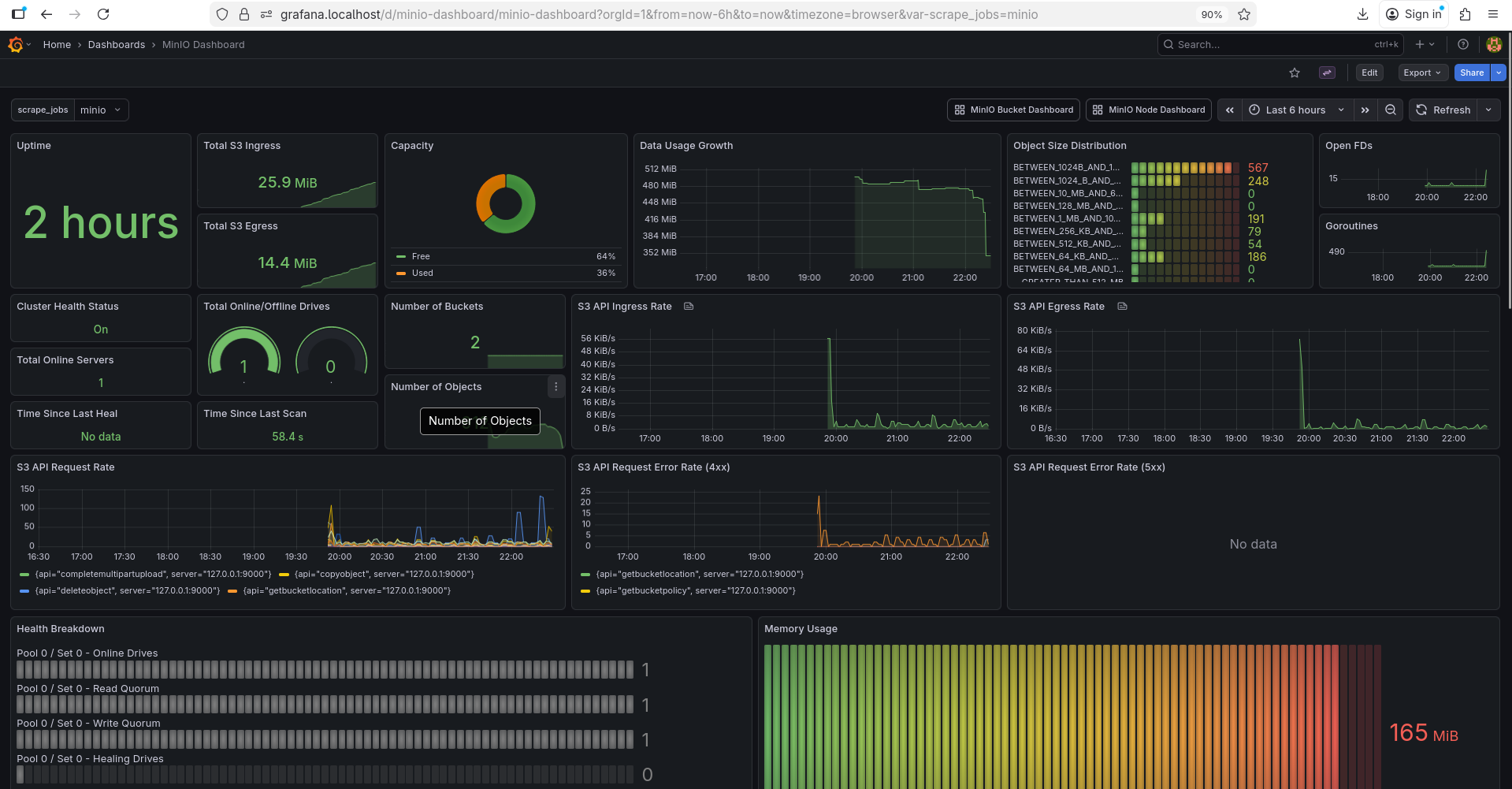Toggle the completemultipartupload series in the legend
1512x789 pixels.
tap(154, 575)
